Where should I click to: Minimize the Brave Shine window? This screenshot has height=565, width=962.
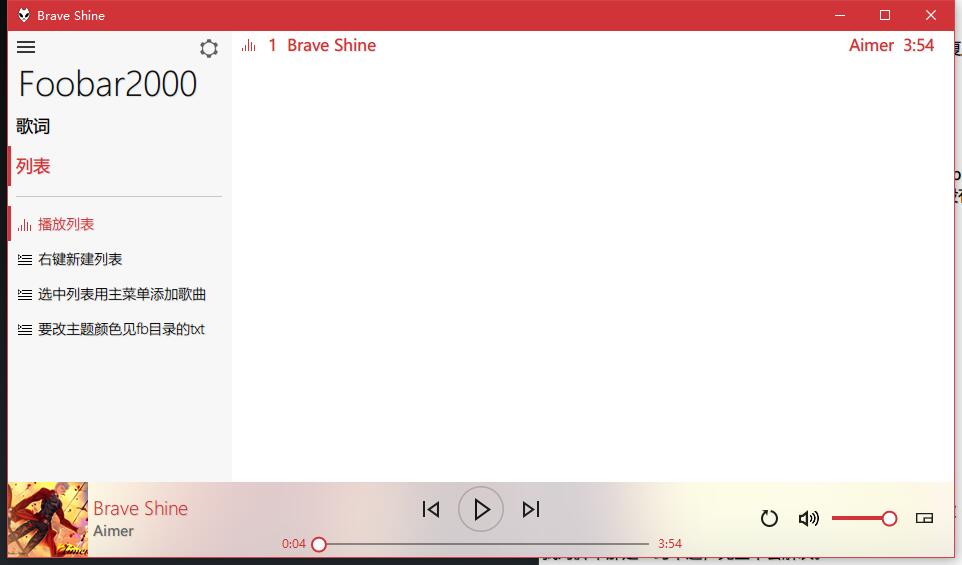click(840, 15)
